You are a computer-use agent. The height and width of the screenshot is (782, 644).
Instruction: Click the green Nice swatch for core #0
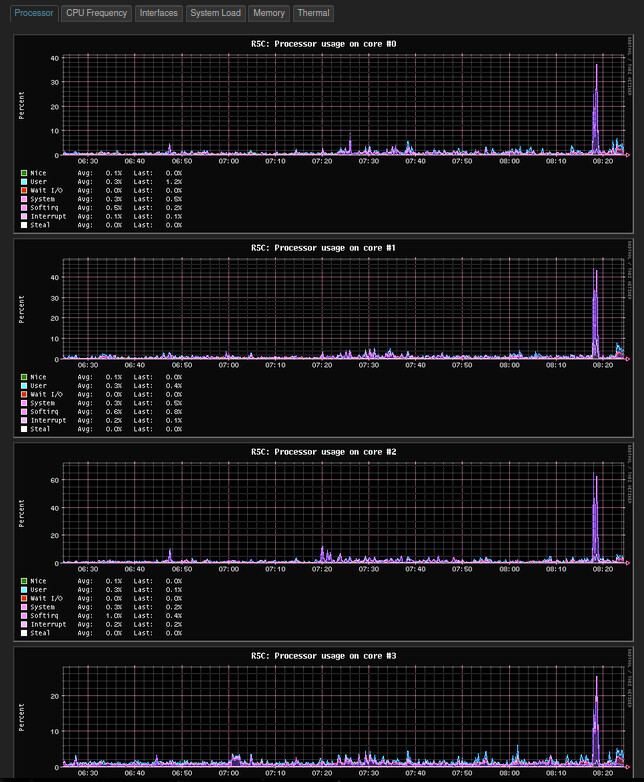(x=24, y=173)
